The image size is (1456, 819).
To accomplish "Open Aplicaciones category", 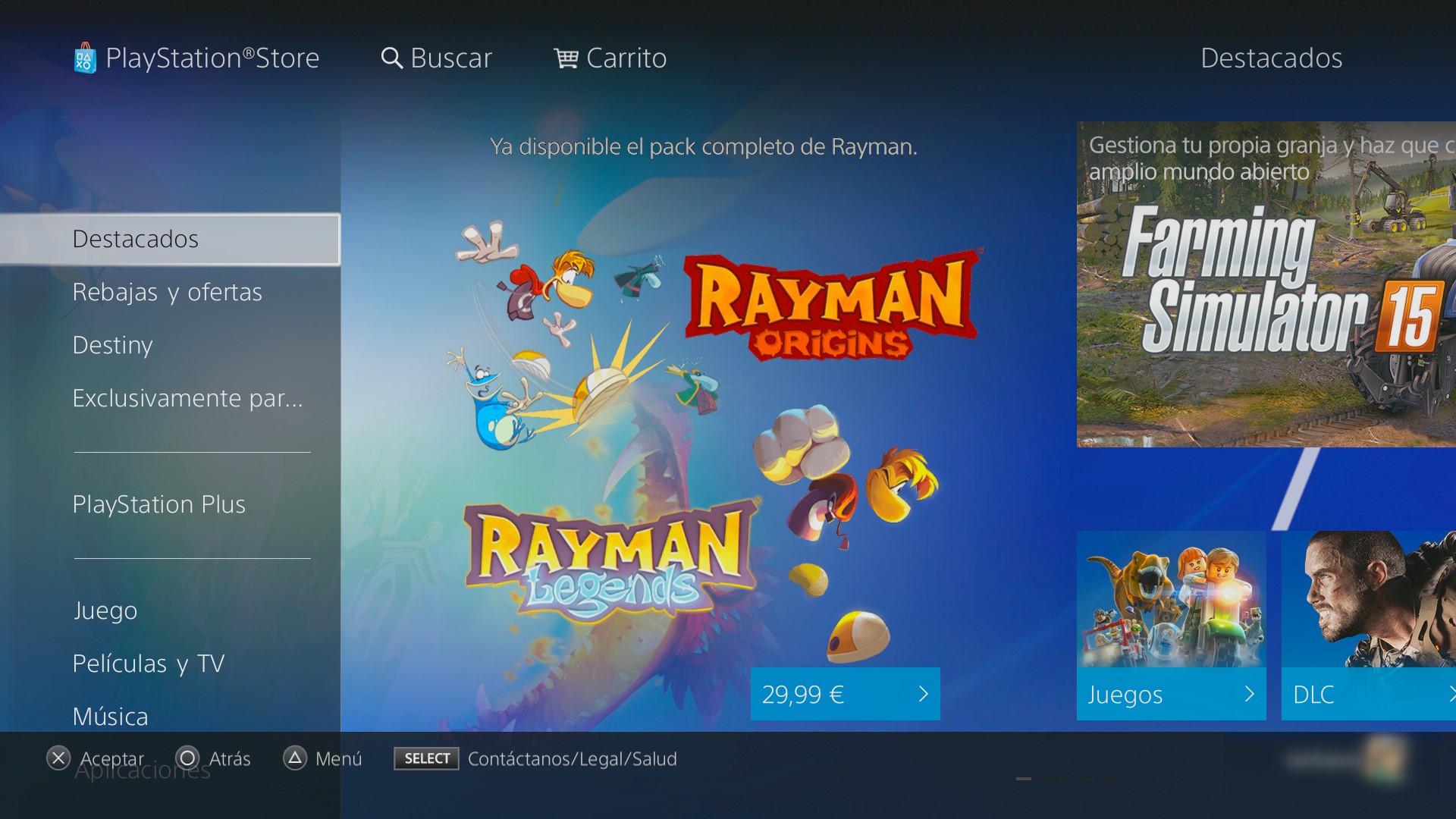I will (143, 771).
